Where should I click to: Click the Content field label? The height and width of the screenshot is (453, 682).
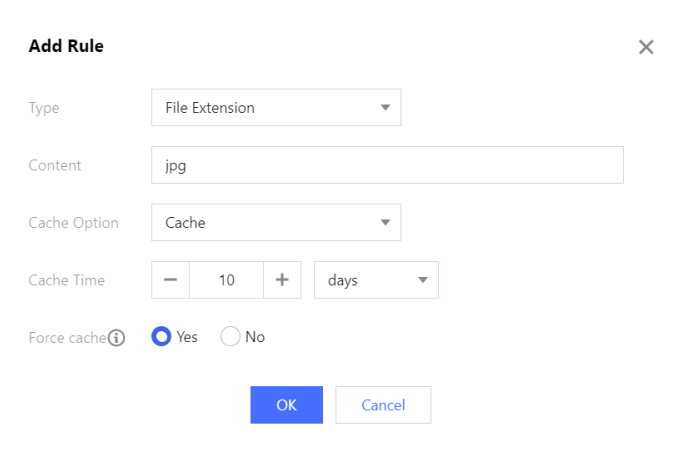[55, 166]
